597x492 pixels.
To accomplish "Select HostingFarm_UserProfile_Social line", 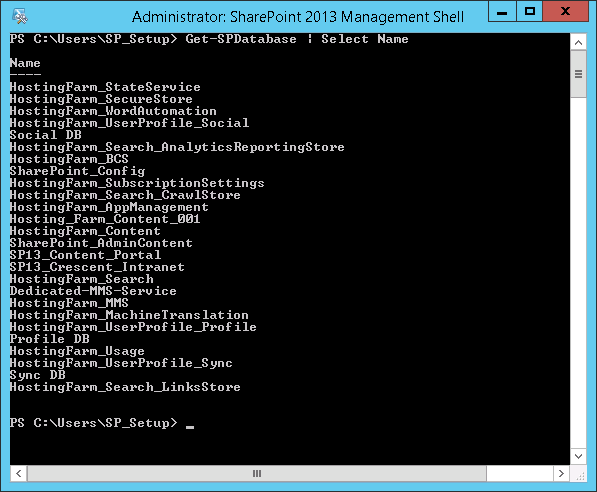I will (129, 123).
